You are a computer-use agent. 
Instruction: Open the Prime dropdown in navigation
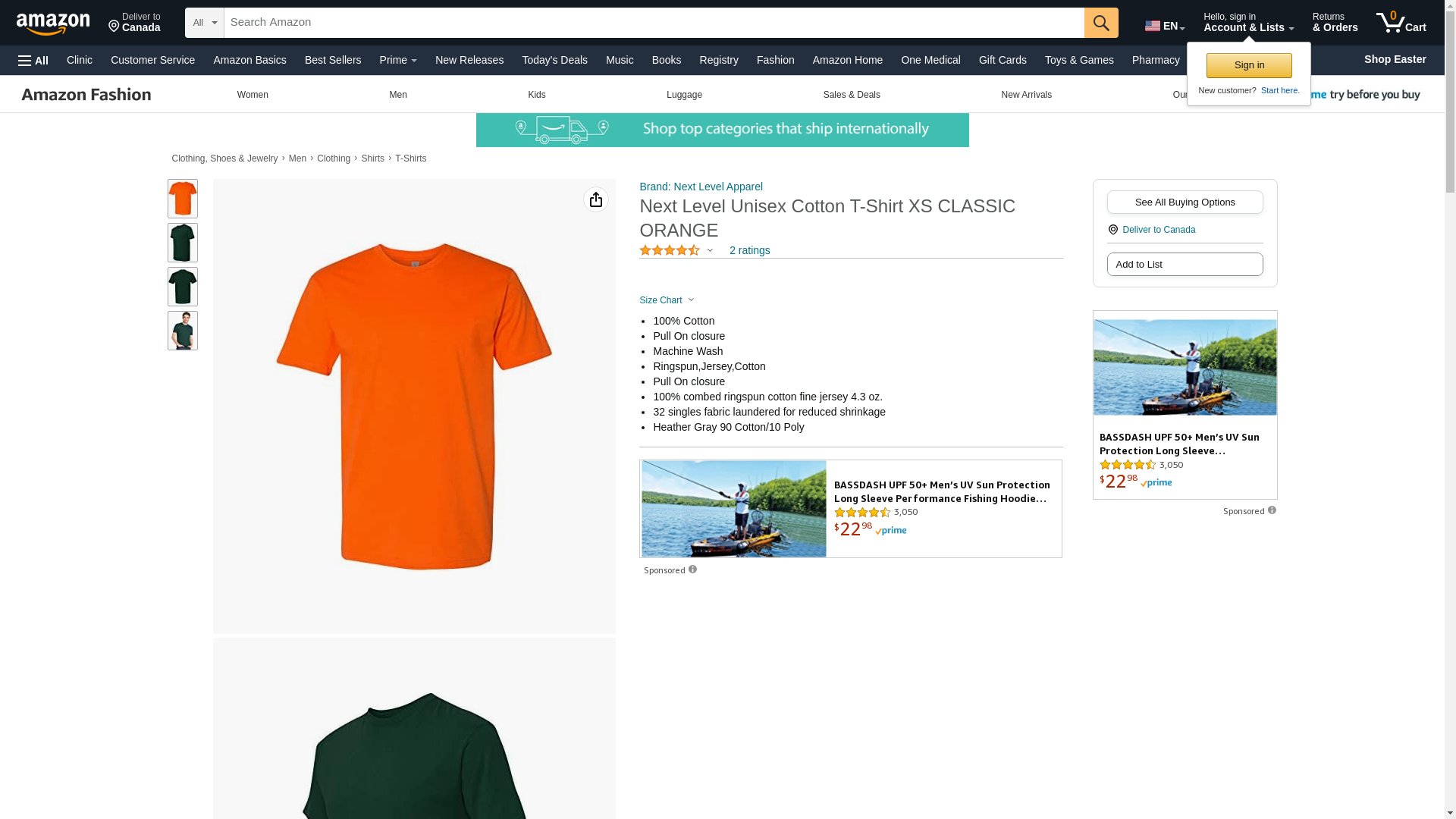pyautogui.click(x=398, y=60)
